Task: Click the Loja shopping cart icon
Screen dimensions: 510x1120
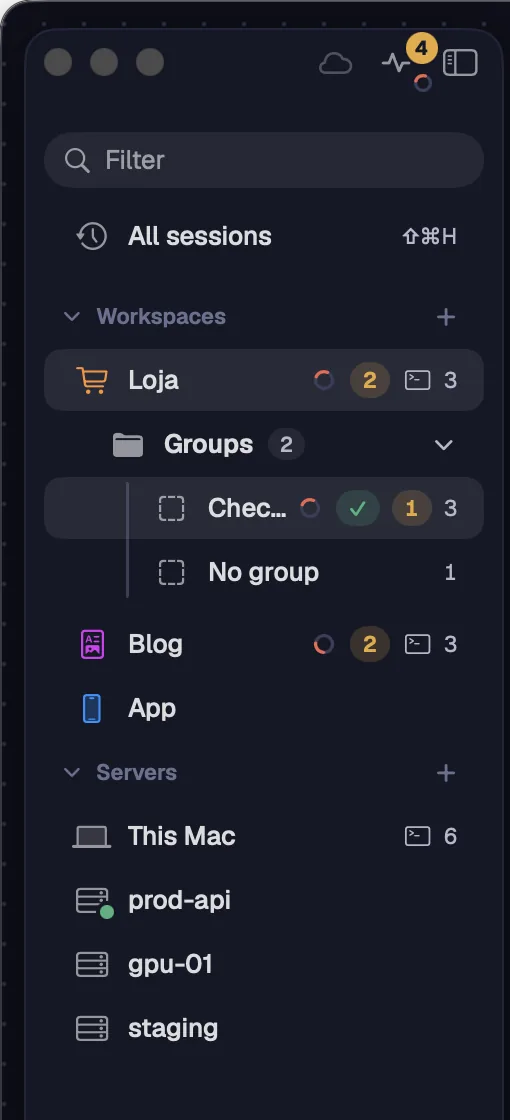Action: 92,380
